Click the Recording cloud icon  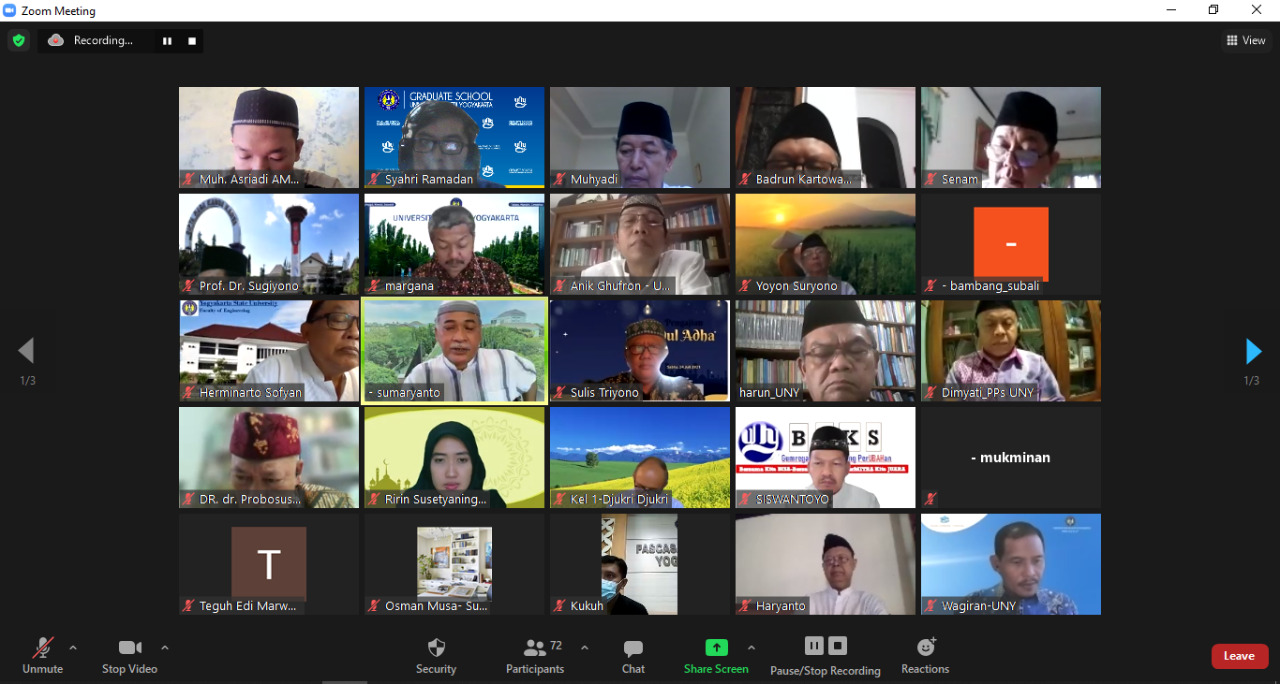pos(56,41)
